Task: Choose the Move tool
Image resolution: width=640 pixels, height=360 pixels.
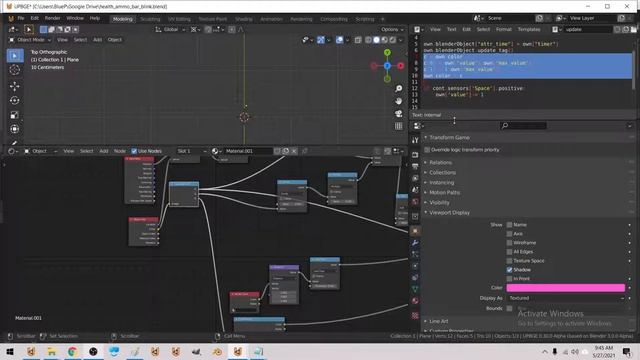Action: 15,86
